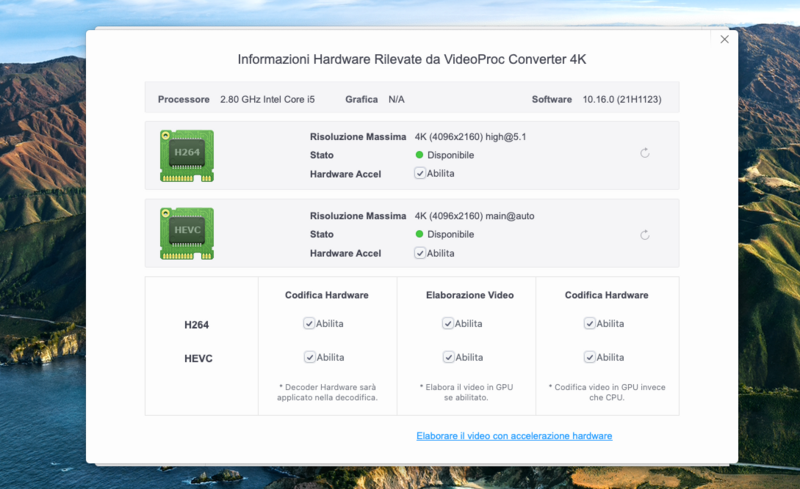Refresh the H264 hardware detection
The image size is (800, 489).
[645, 153]
